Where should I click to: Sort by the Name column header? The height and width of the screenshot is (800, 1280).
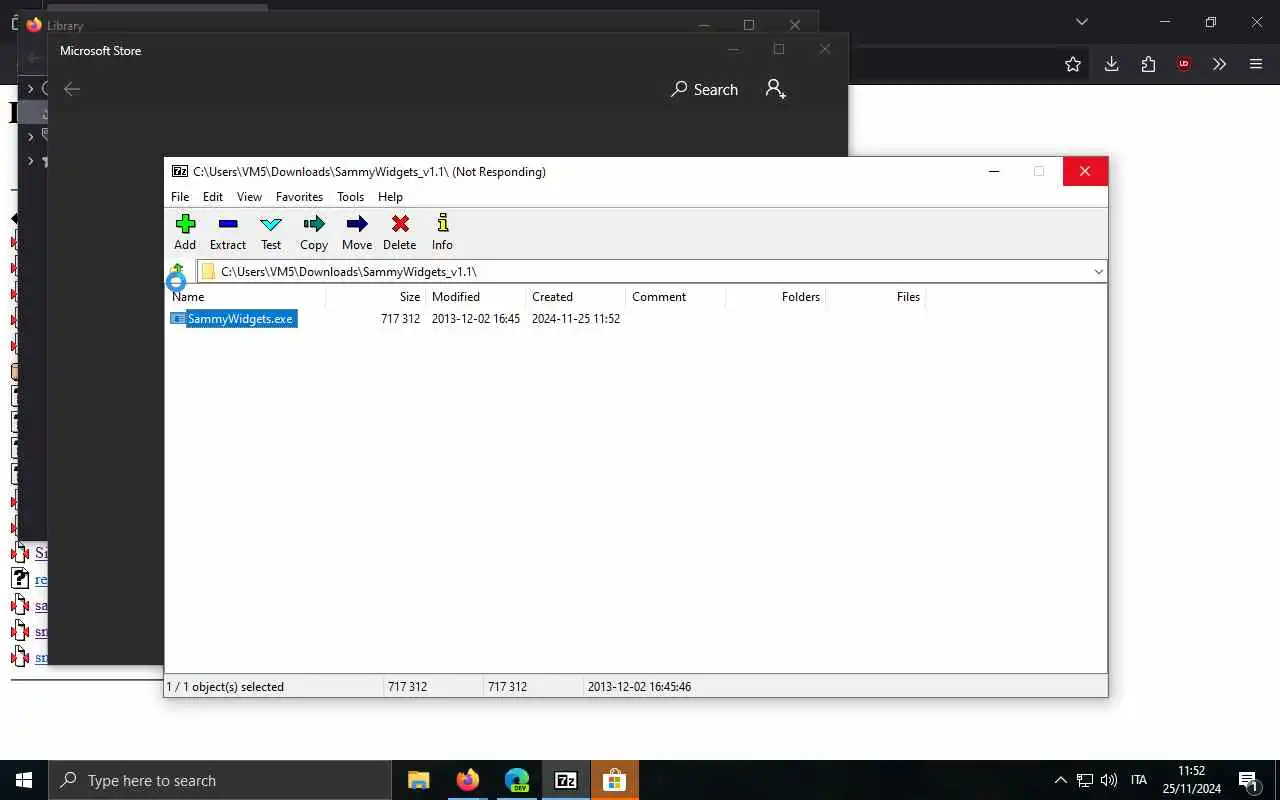click(x=246, y=297)
